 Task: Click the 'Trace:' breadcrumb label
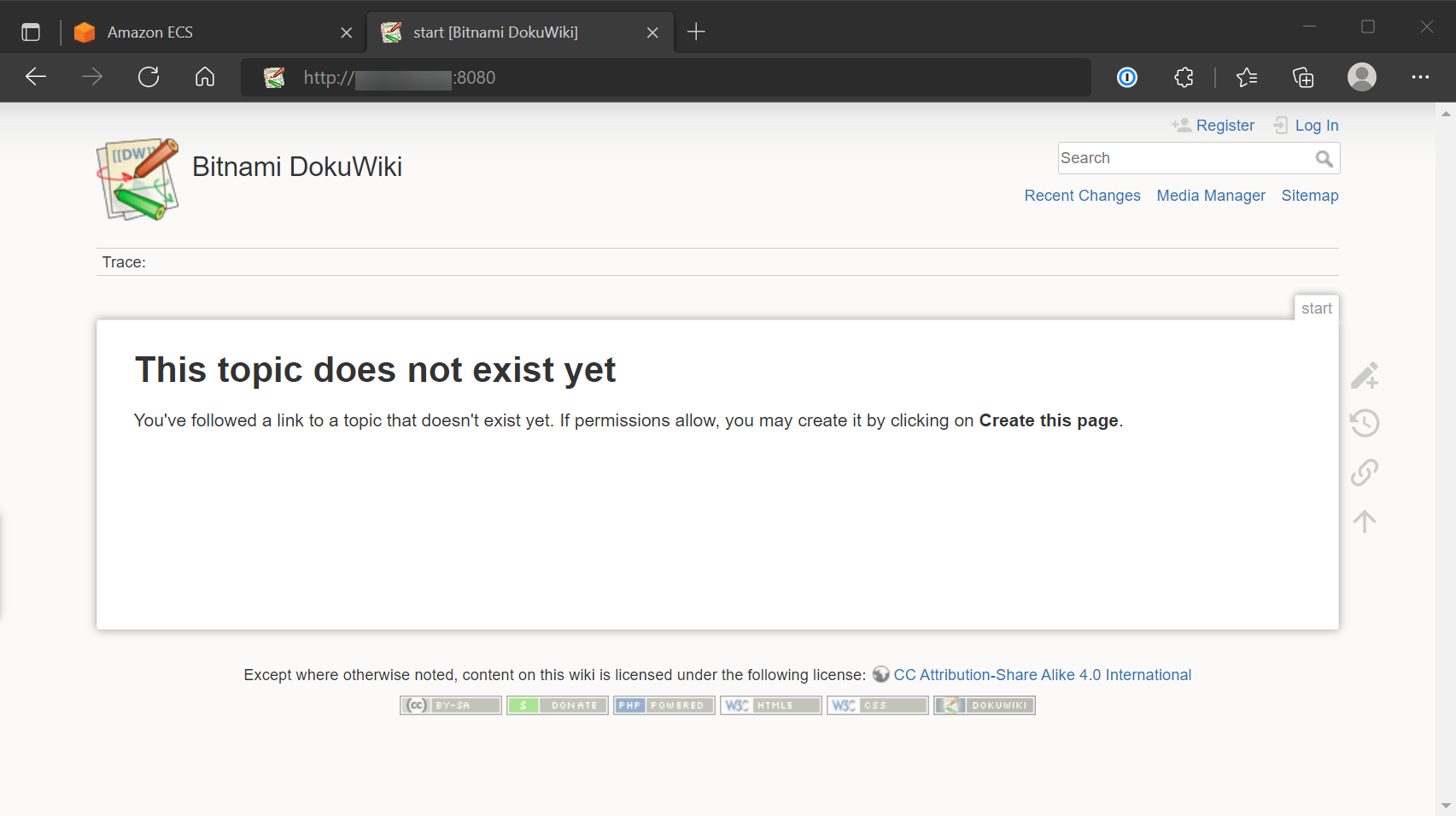click(124, 262)
